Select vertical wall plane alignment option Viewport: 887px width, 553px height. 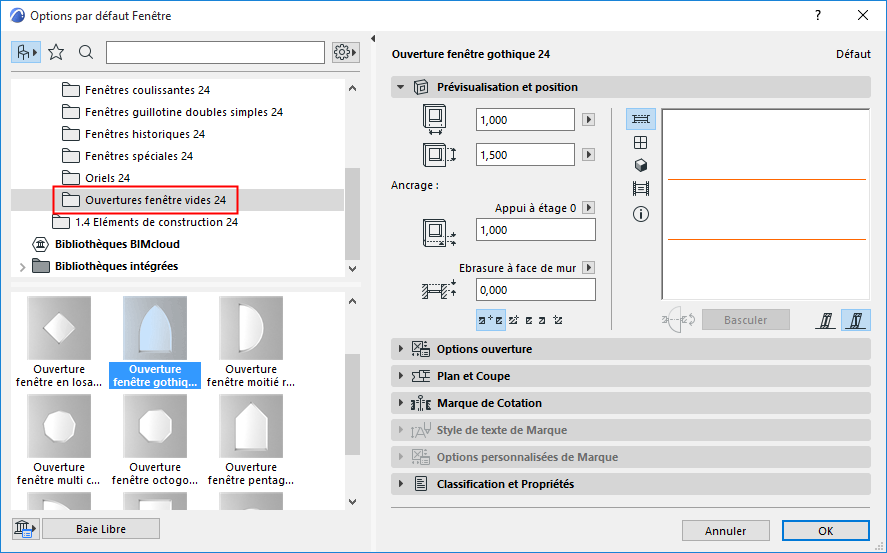[x=826, y=321]
